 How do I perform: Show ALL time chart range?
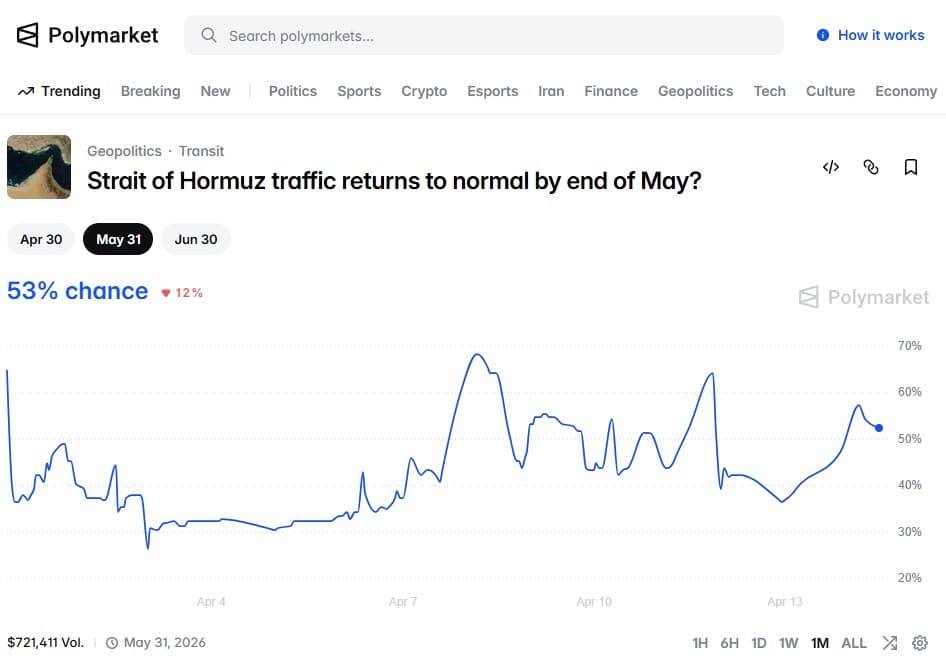tap(854, 643)
